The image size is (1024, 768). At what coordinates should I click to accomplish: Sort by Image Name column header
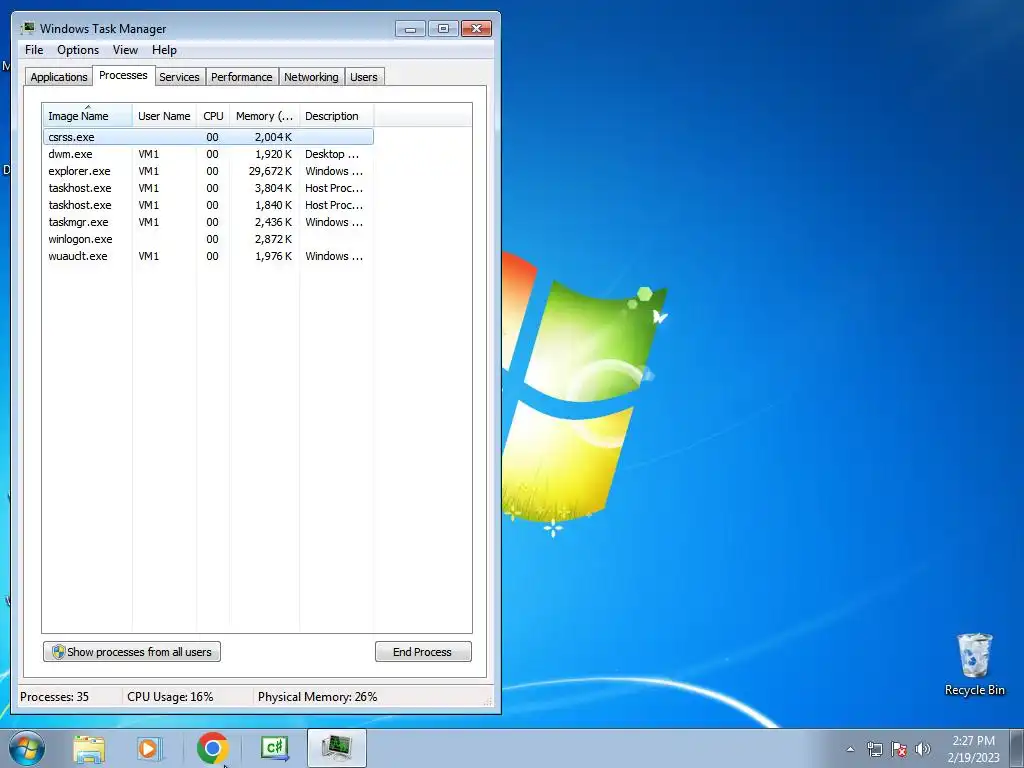(88, 116)
